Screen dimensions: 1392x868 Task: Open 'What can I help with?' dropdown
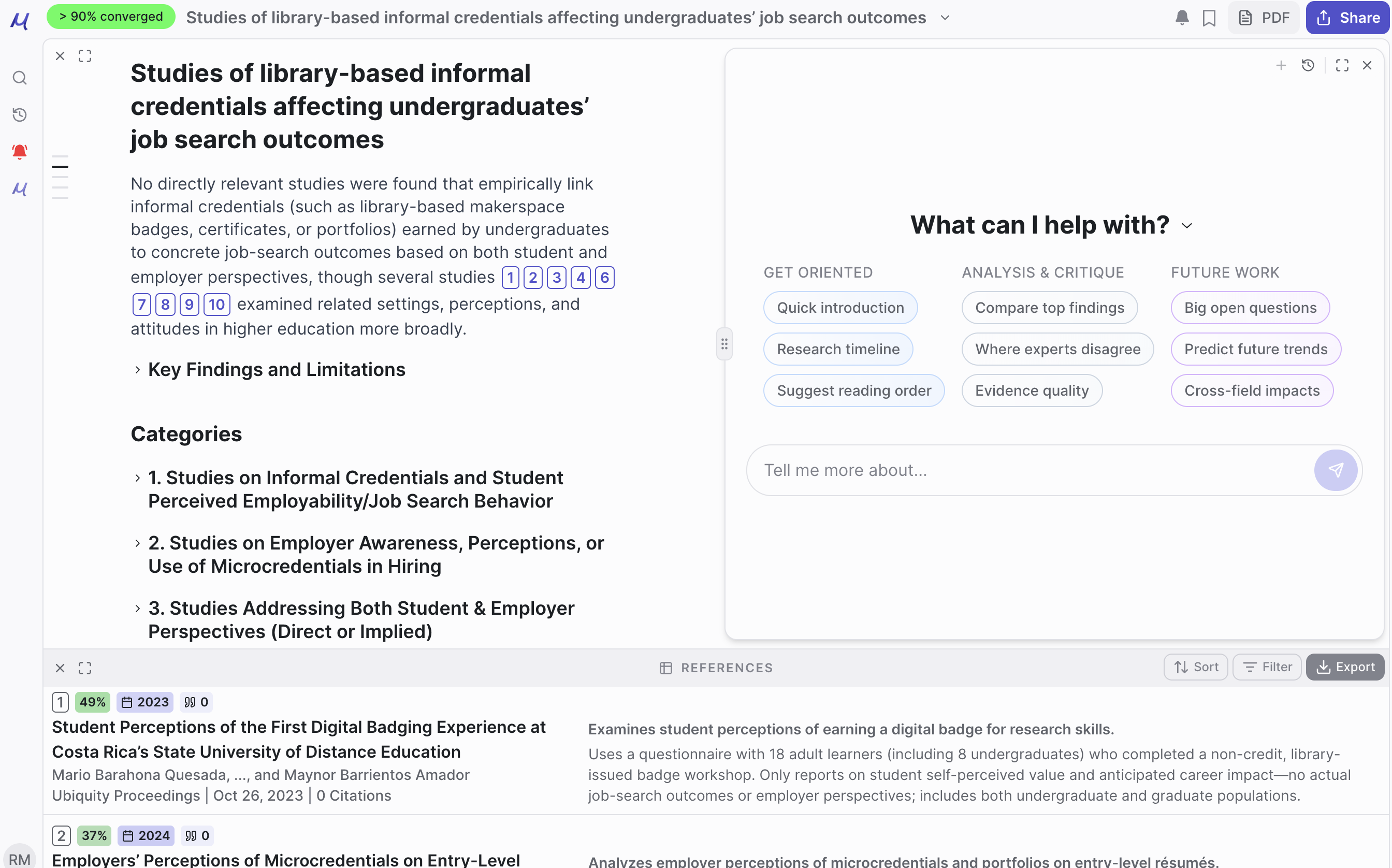tap(1187, 226)
